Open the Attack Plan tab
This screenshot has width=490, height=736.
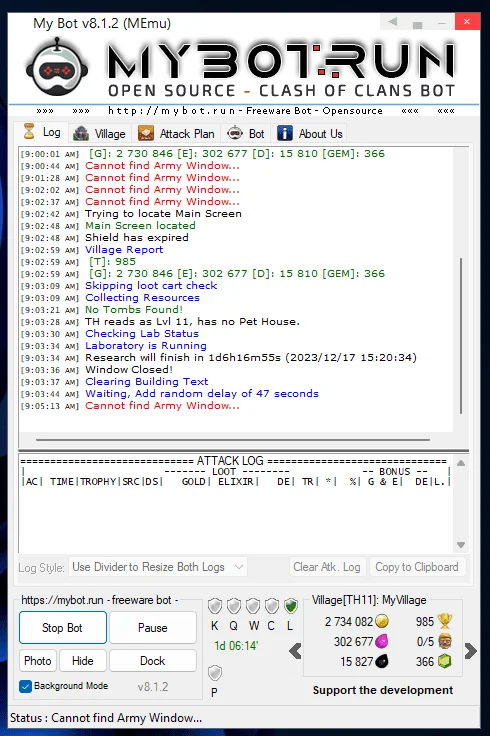[x=176, y=134]
